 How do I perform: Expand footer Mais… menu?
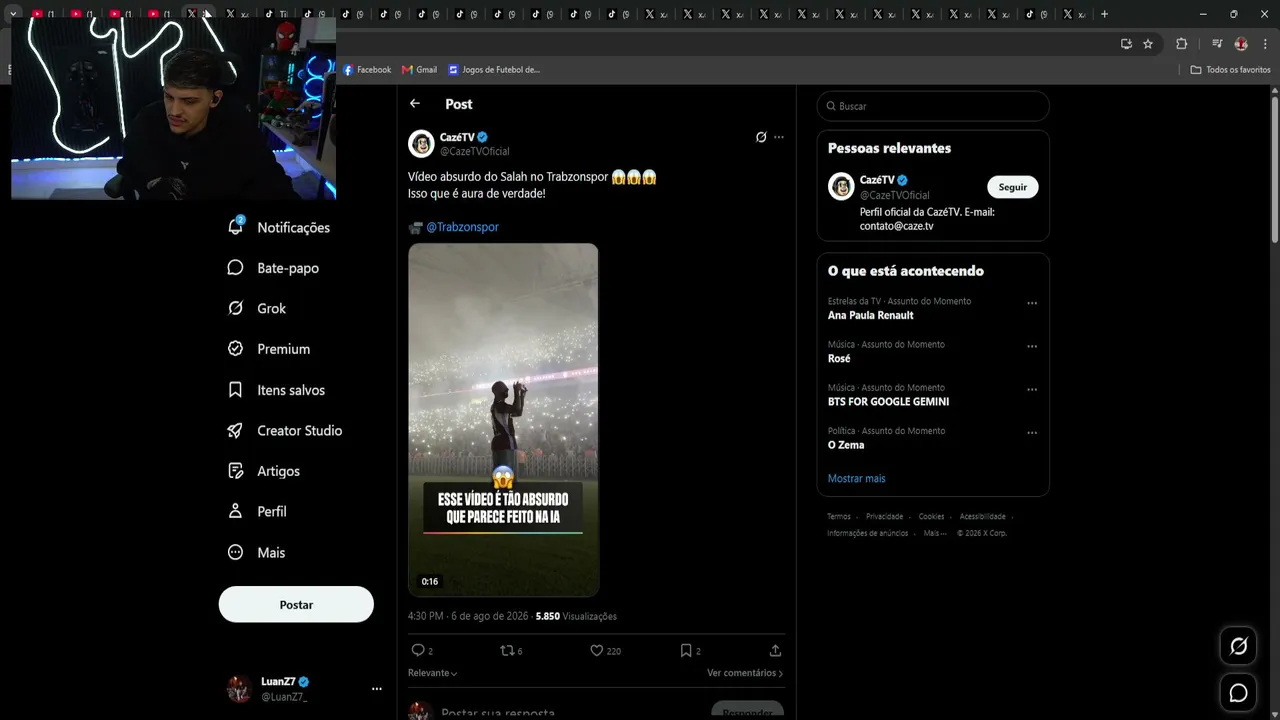tap(933, 533)
